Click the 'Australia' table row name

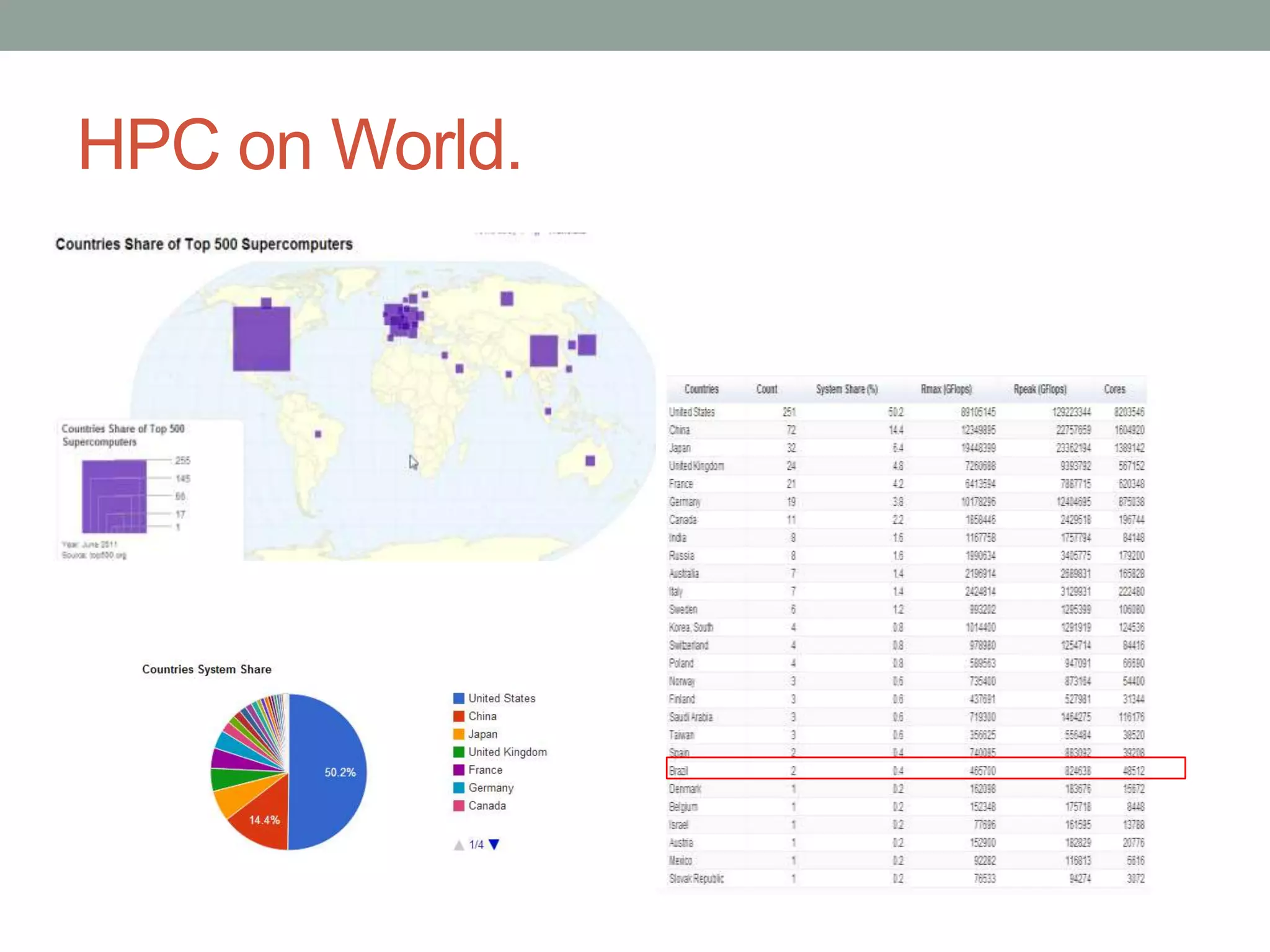click(x=684, y=574)
